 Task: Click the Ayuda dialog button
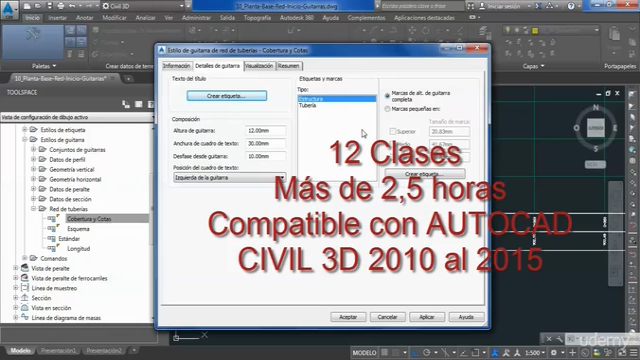(x=466, y=317)
